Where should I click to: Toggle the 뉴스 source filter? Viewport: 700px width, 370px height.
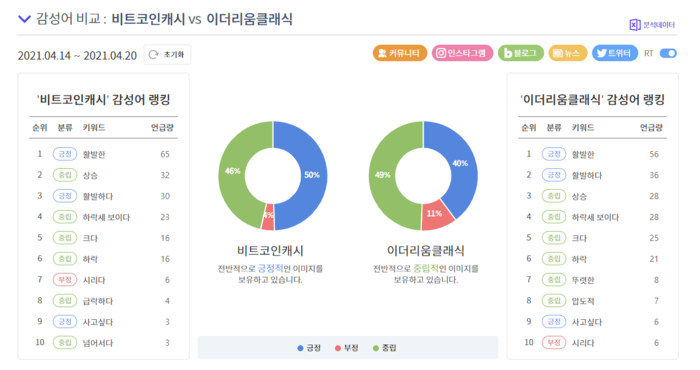pos(567,53)
